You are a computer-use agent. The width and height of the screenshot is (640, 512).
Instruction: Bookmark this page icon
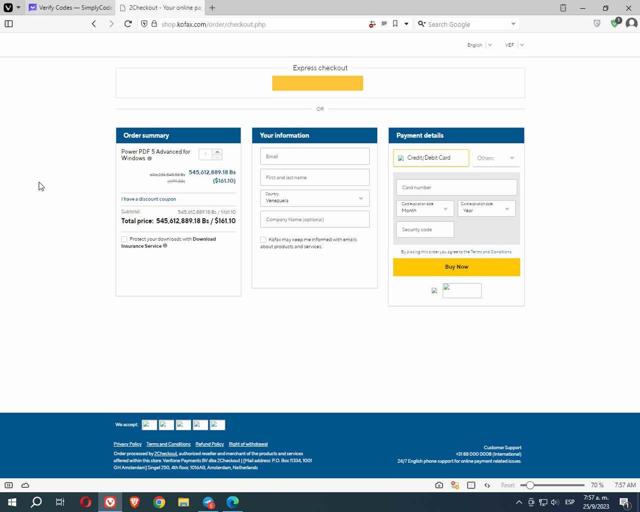click(395, 24)
